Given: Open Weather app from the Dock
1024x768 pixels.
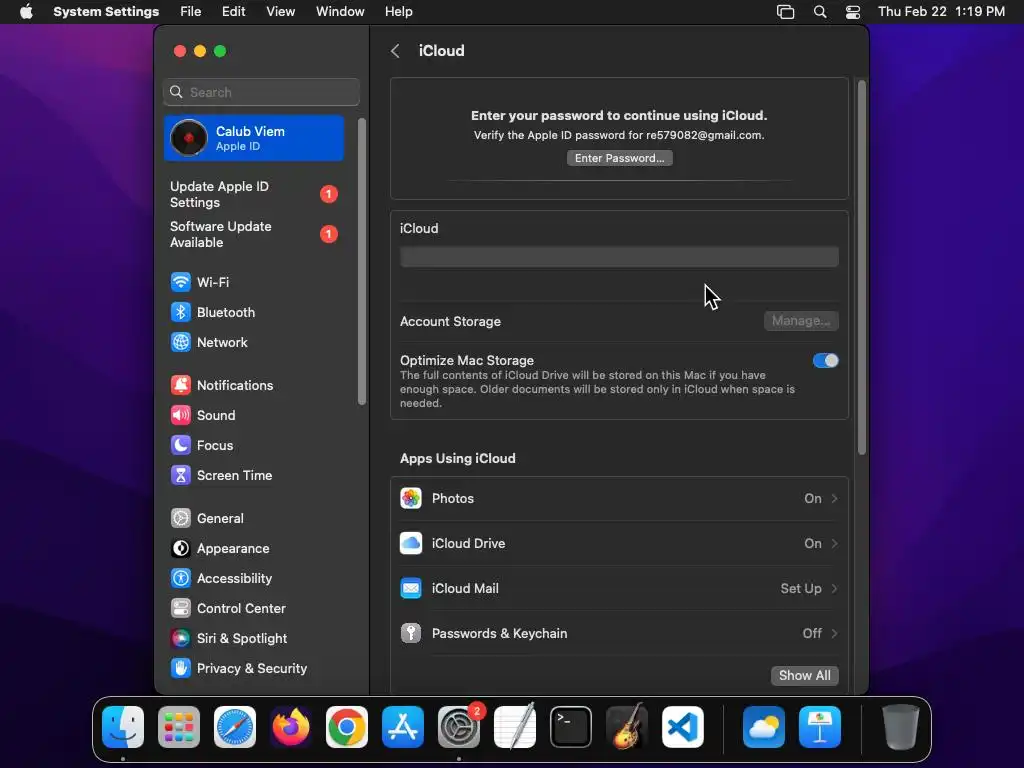Looking at the screenshot, I should 764,727.
